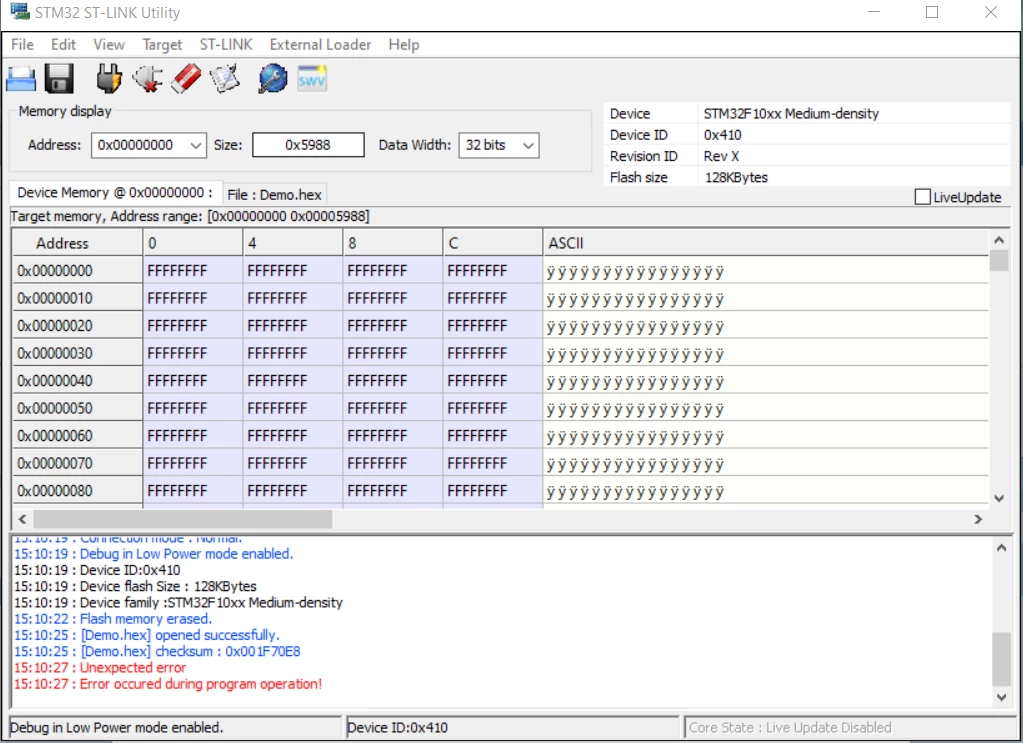Image resolution: width=1023 pixels, height=743 pixels.
Task: Click log line with checksum 0x001F70E8
Action: [157, 651]
